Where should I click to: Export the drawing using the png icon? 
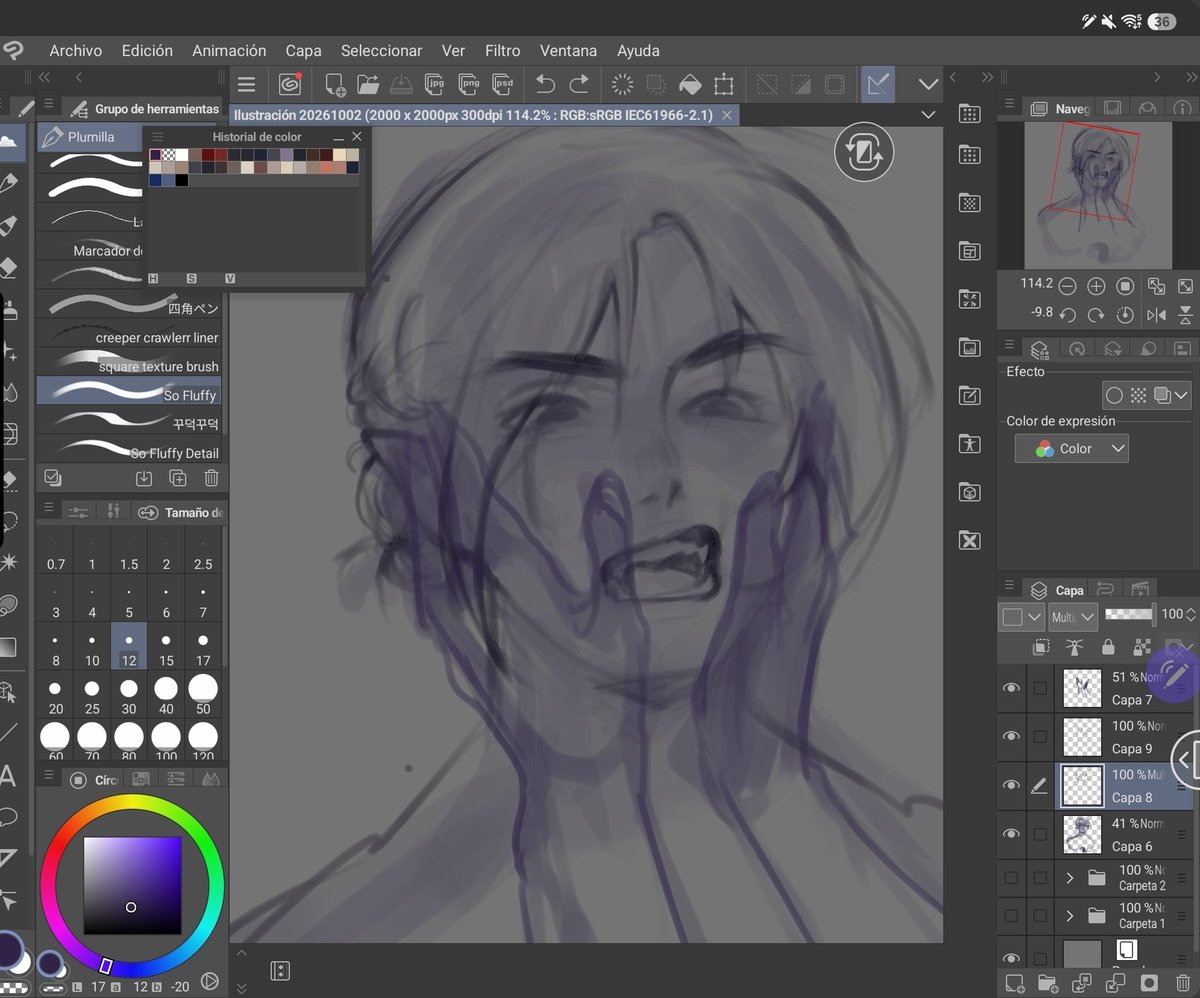coord(468,84)
